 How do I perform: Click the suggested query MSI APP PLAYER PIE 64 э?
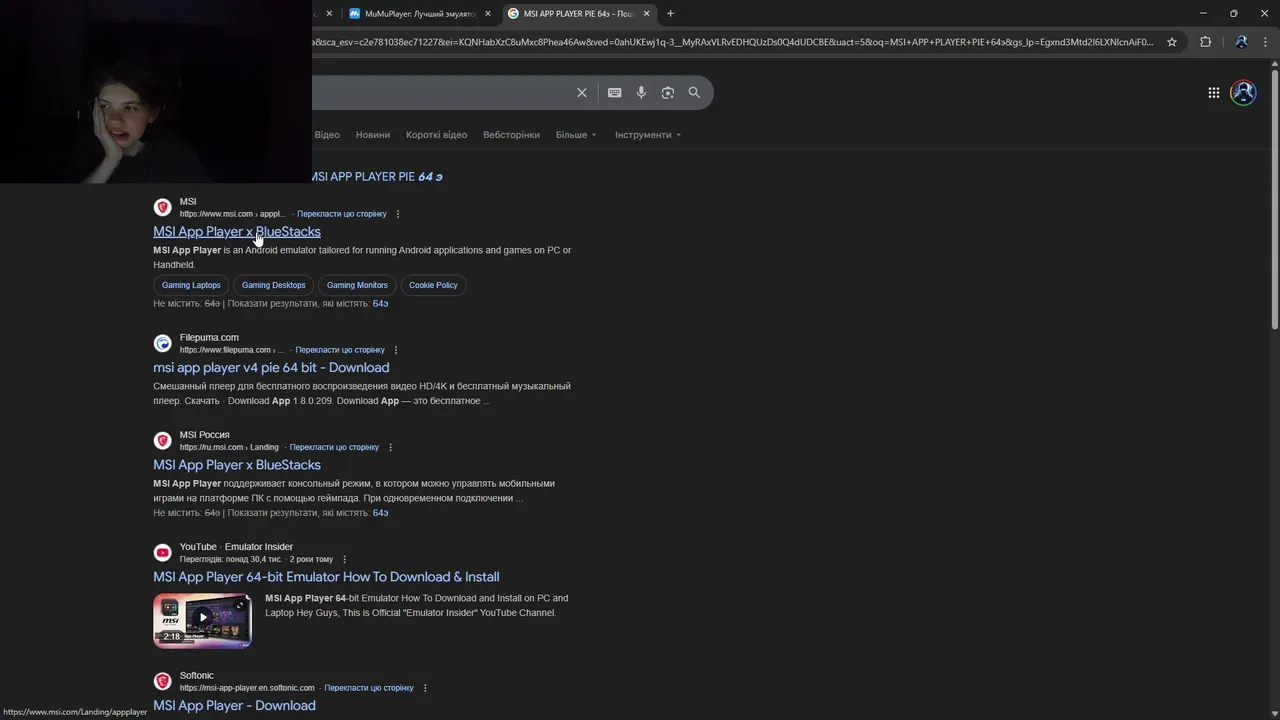[x=377, y=177]
